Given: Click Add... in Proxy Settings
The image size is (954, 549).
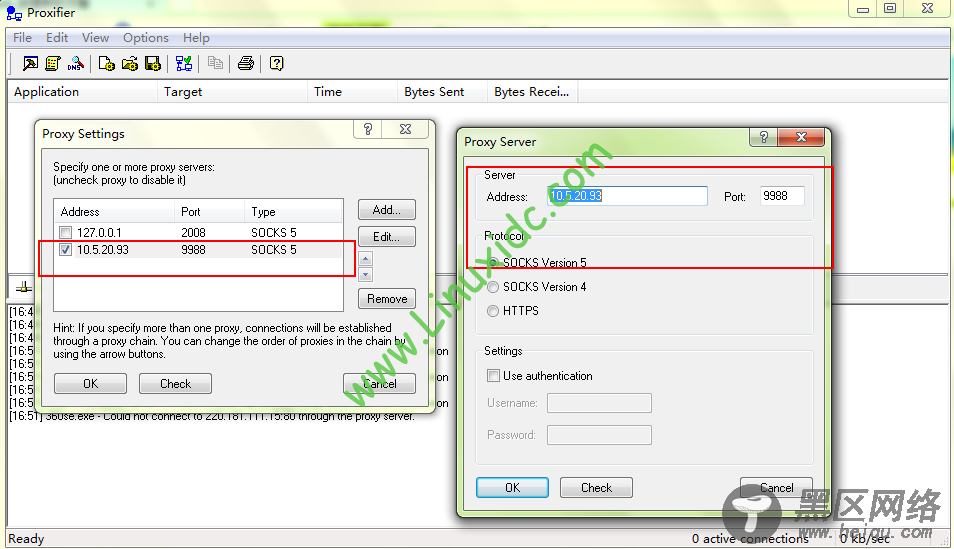Looking at the screenshot, I should [x=387, y=210].
